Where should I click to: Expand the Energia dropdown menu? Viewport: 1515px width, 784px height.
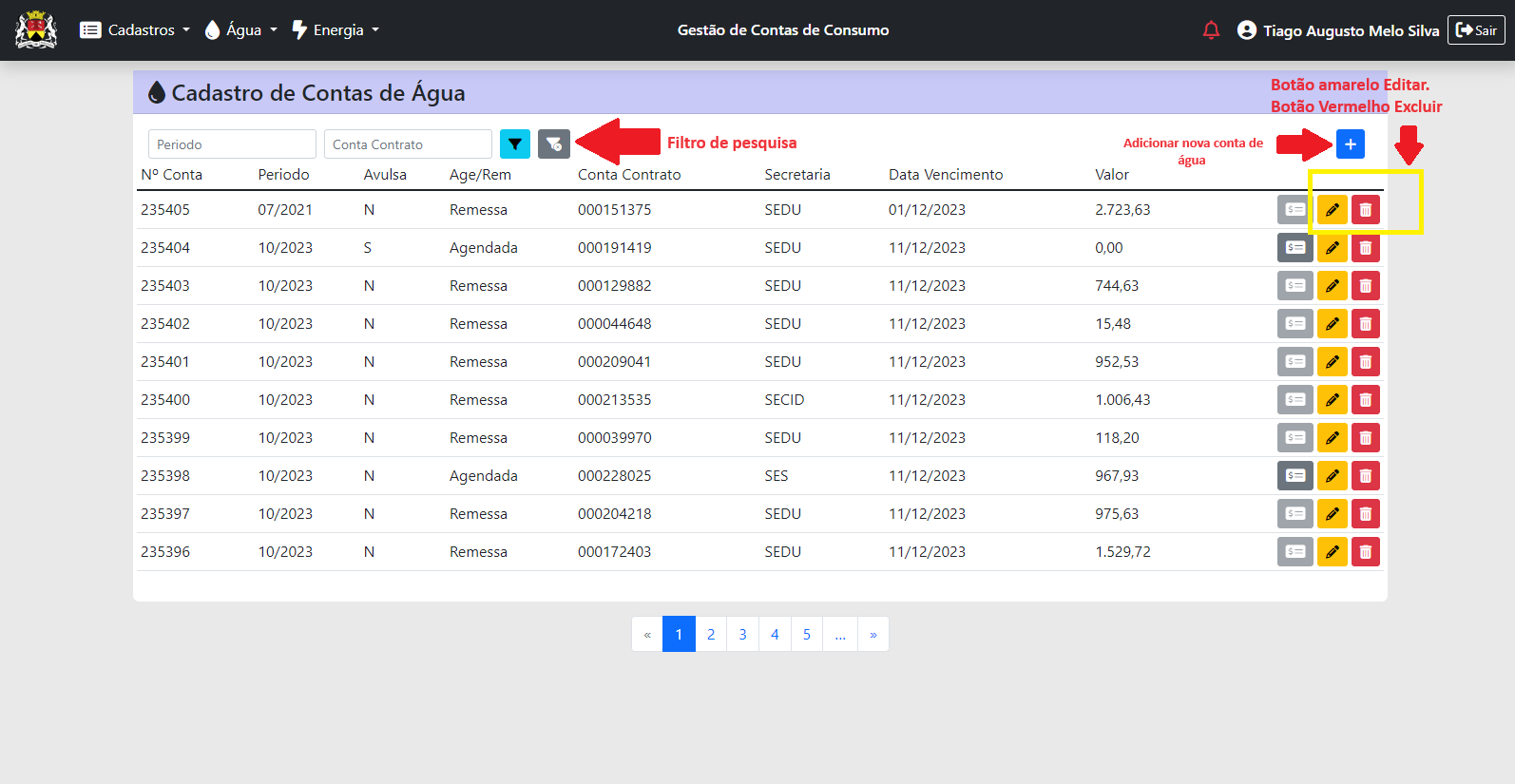tap(336, 30)
